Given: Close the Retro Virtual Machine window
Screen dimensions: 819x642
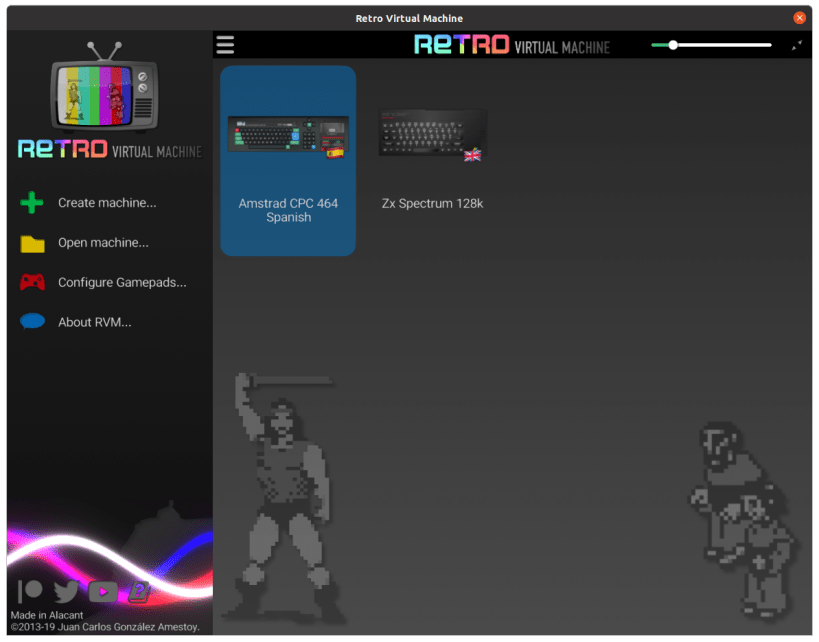Looking at the screenshot, I should tap(799, 18).
